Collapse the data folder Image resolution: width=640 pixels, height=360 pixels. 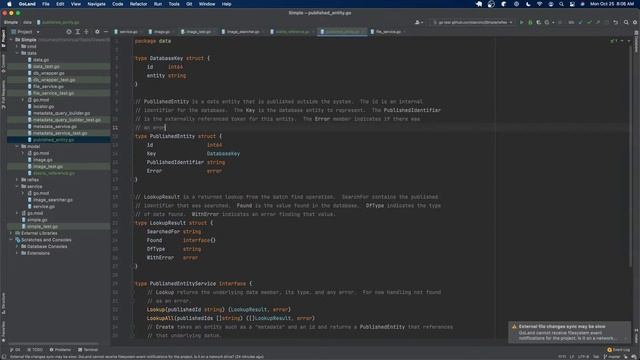17,53
